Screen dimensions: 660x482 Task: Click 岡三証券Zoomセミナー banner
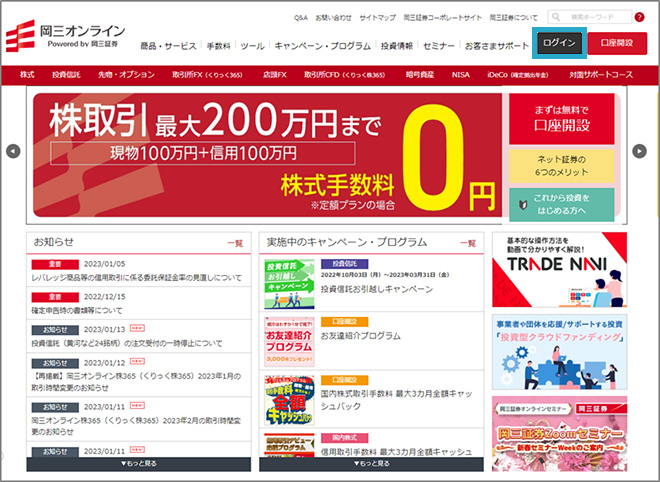click(x=559, y=434)
